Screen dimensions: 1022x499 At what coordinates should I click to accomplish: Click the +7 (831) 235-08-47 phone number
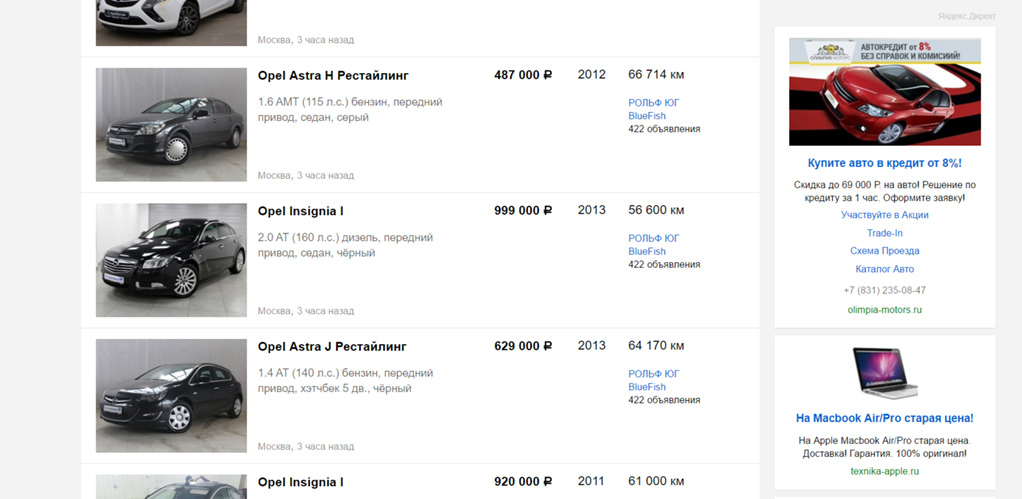(x=884, y=291)
